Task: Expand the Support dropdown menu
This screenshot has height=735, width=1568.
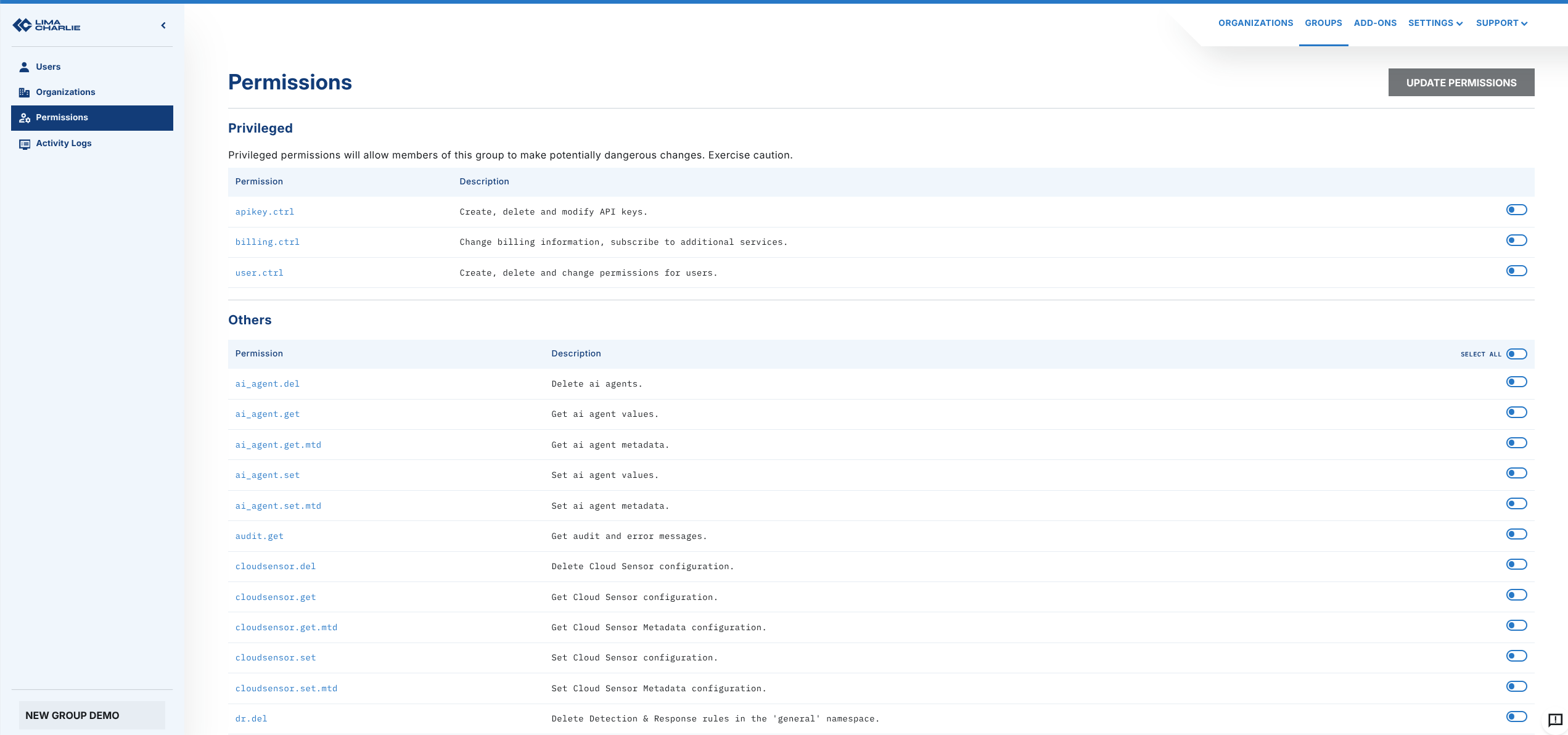Action: (x=1501, y=23)
